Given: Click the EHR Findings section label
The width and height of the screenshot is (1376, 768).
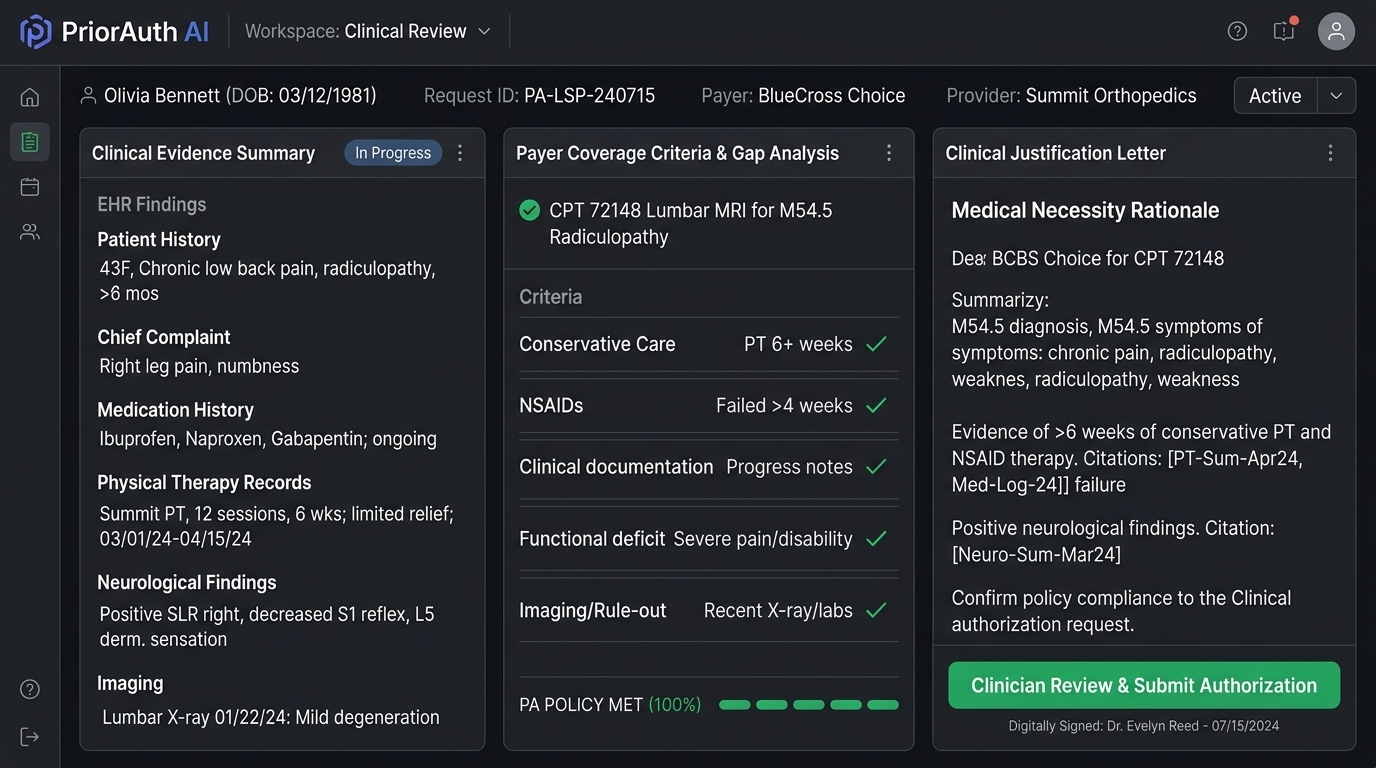Looking at the screenshot, I should 152,205.
